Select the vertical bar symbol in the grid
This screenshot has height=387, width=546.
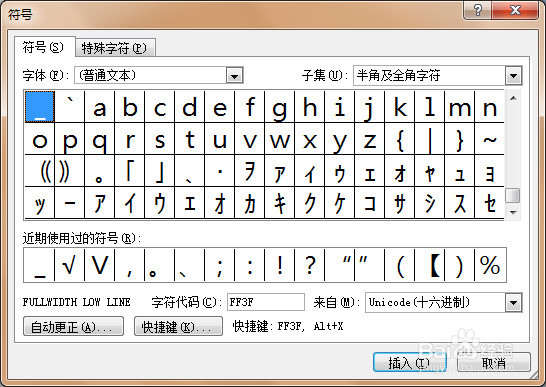coord(429,139)
